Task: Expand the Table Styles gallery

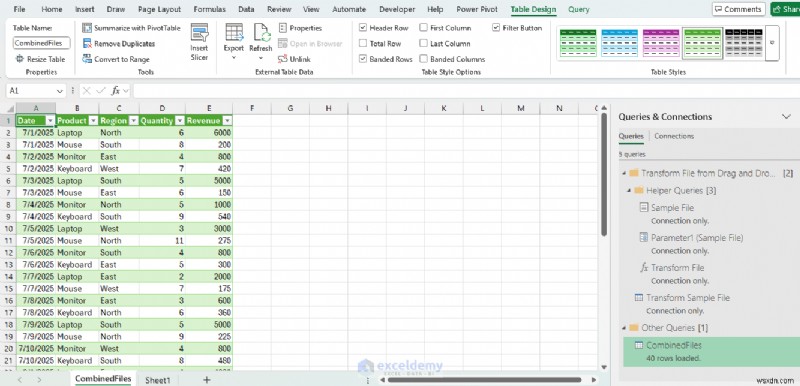Action: click(772, 43)
